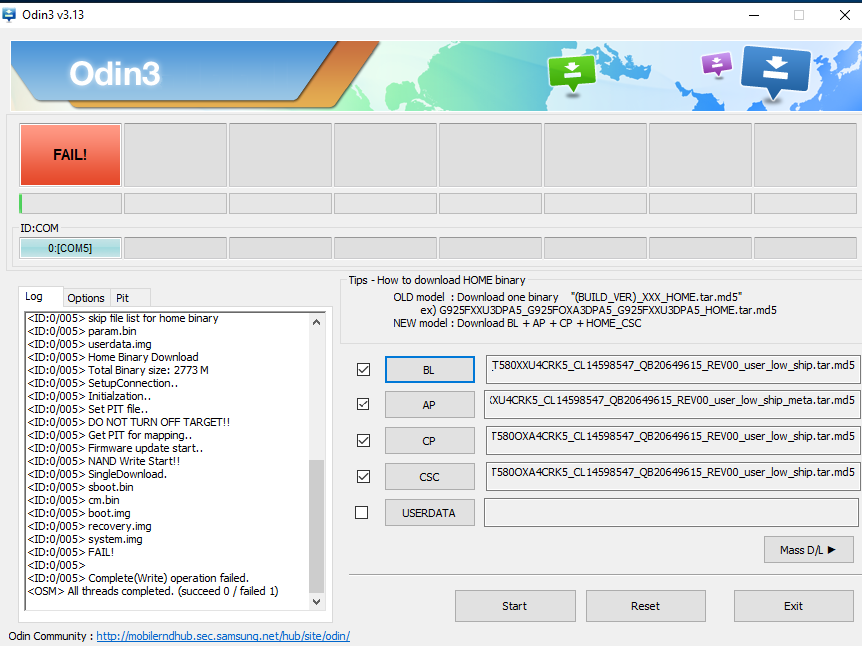862x646 pixels.
Task: Click the log scrollbar thumb
Action: 317,526
